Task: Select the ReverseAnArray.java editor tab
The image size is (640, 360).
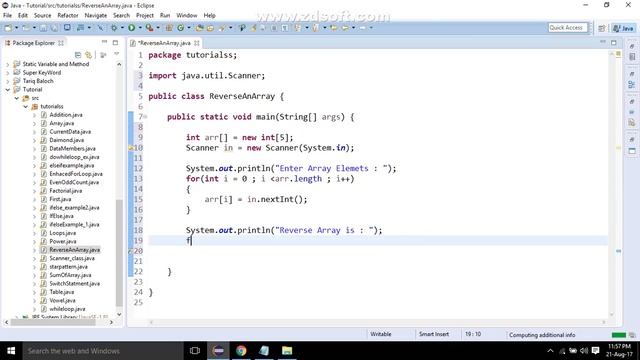Action: (x=164, y=43)
